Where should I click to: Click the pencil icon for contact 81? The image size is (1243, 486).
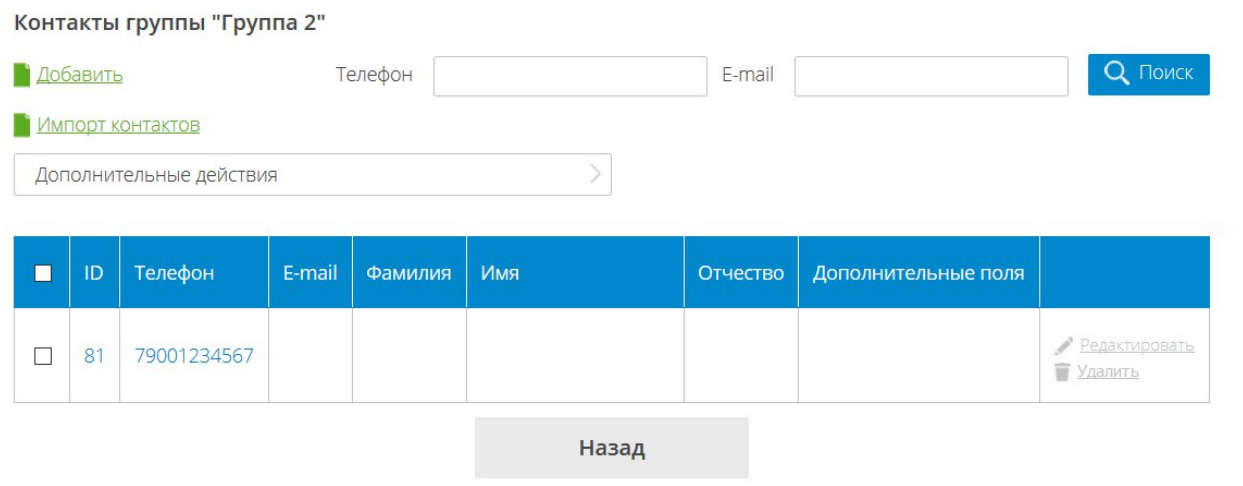1064,346
